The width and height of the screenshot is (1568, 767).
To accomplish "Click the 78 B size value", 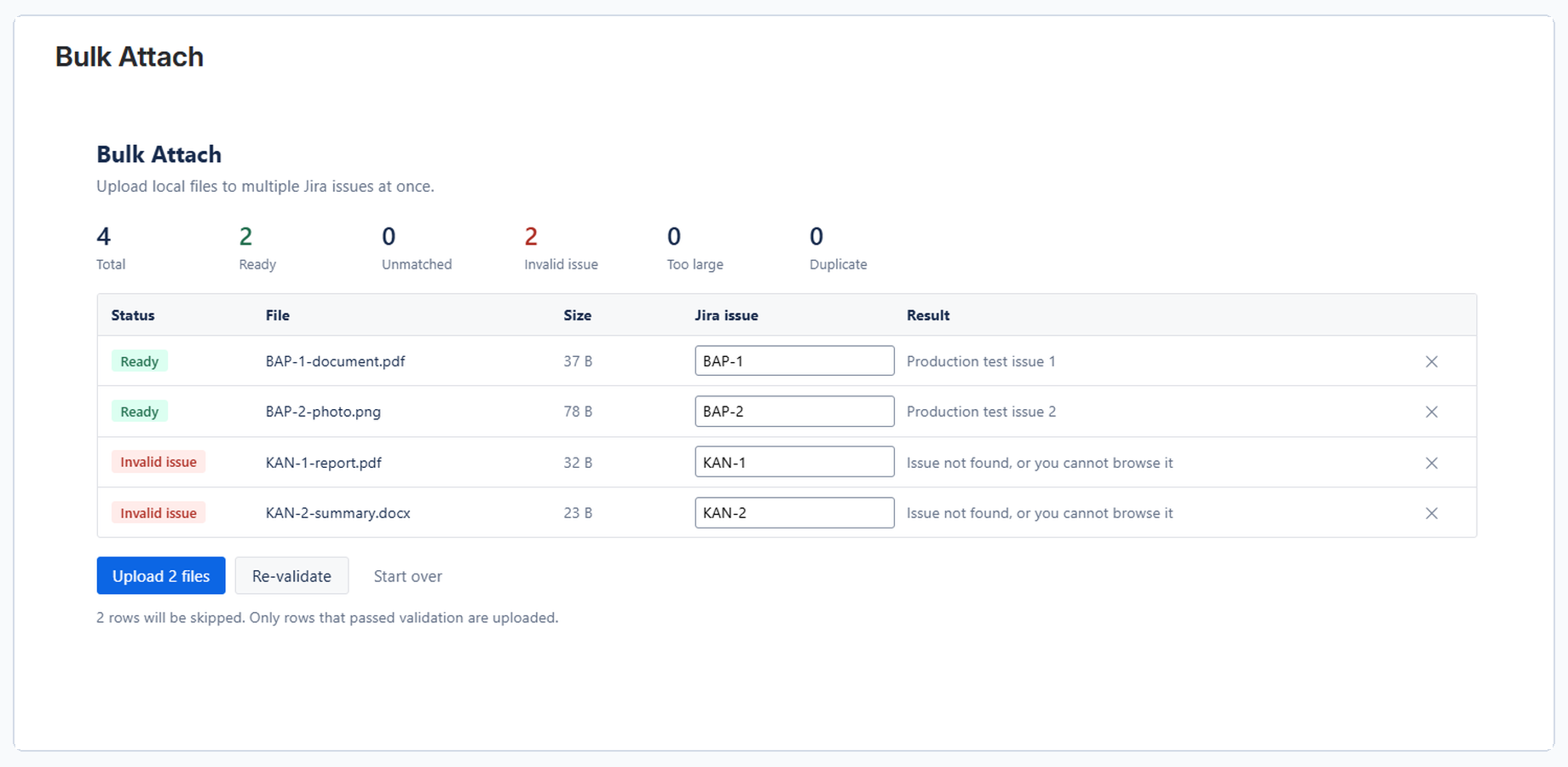I will [578, 412].
